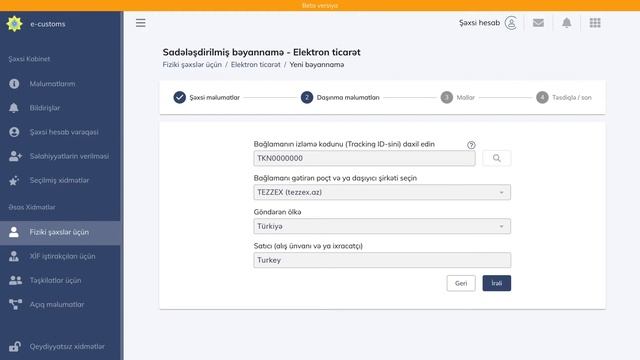Screen dimensions: 640x360
Task: Click the Beta versiya banner text
Action: (320, 5)
